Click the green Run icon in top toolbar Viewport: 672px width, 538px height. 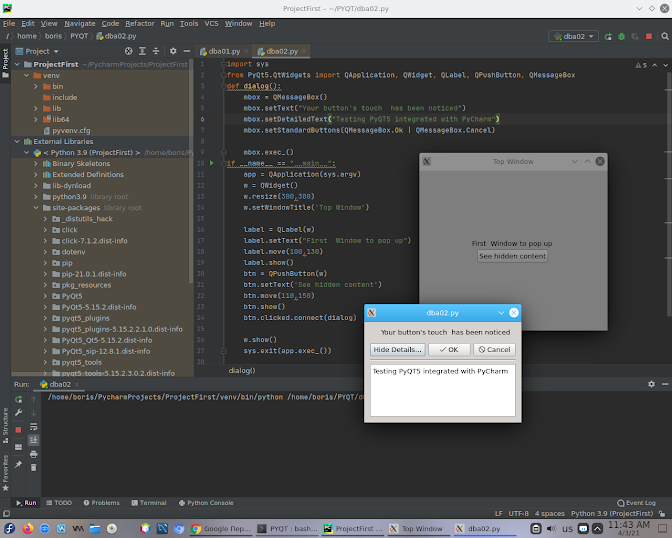coord(608,36)
